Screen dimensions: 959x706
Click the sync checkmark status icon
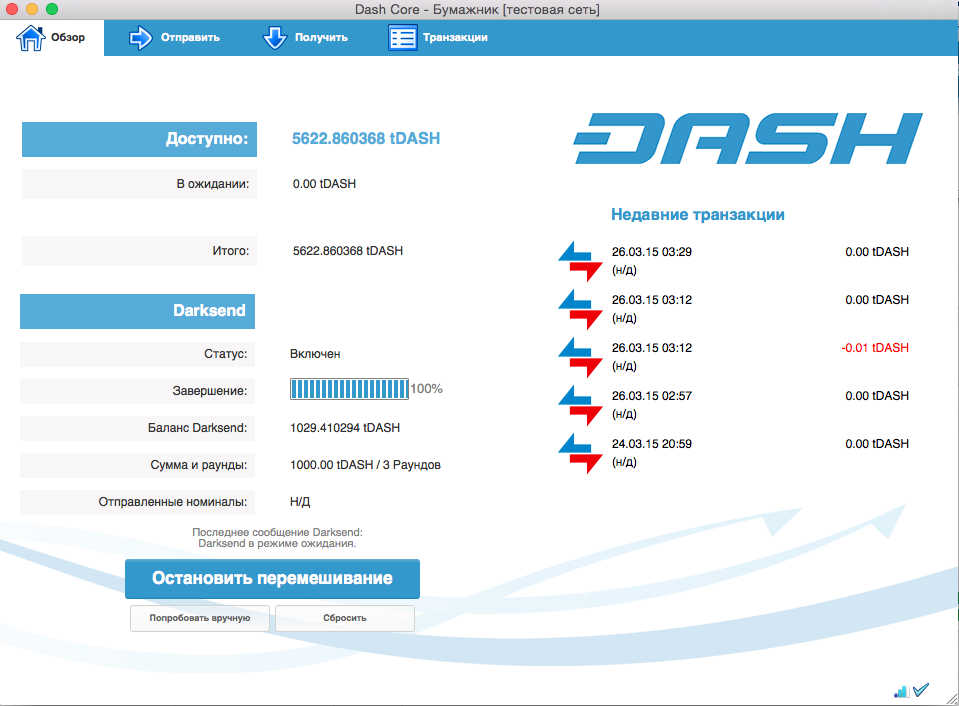(920, 690)
